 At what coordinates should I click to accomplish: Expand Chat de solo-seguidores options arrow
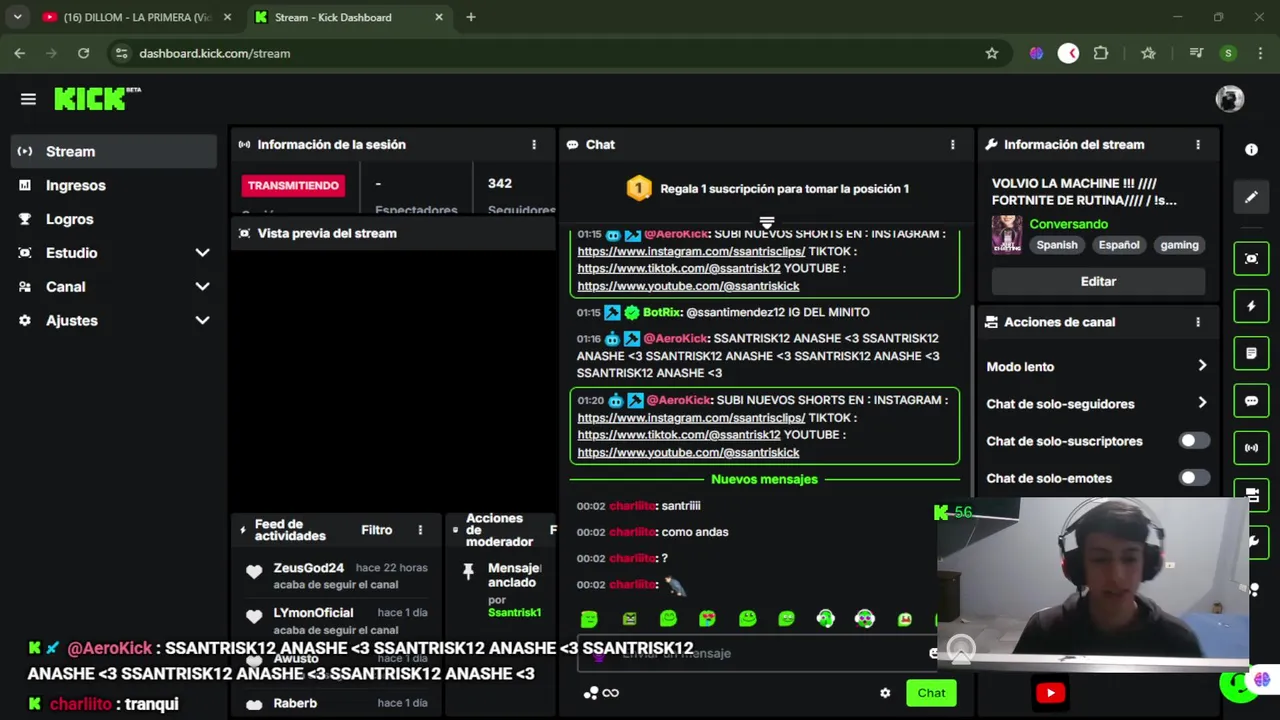[1202, 404]
